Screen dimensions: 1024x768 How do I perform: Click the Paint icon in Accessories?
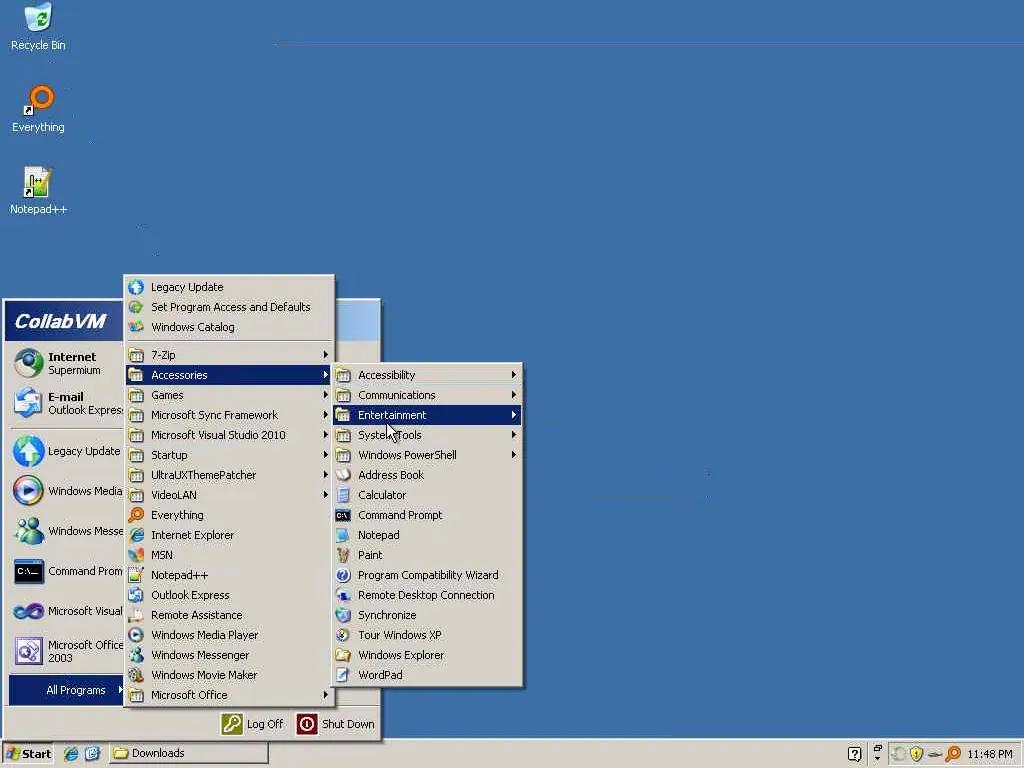click(343, 555)
